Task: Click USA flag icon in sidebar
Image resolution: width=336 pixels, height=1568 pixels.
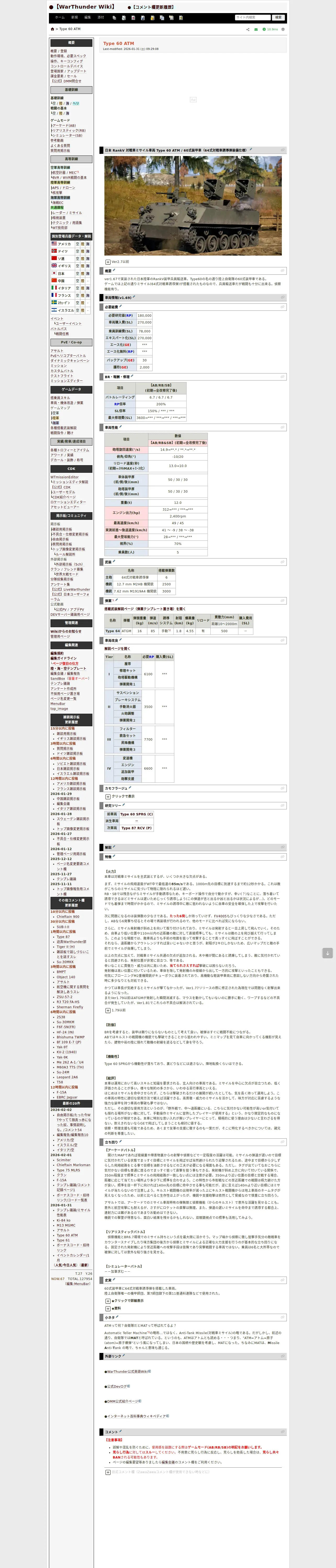Action: pos(54,244)
